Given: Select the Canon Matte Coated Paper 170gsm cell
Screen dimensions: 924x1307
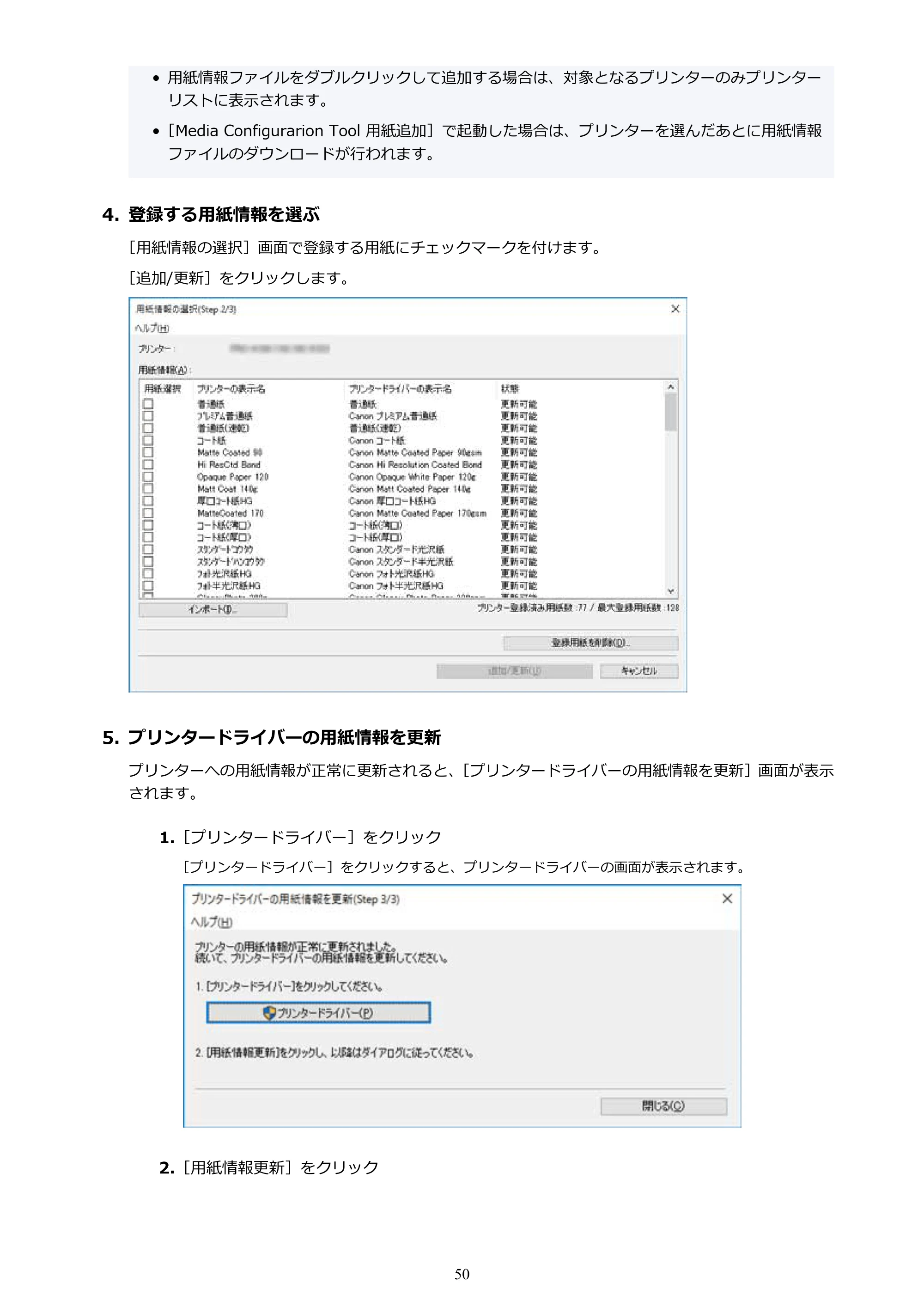Looking at the screenshot, I should pyautogui.click(x=418, y=513).
